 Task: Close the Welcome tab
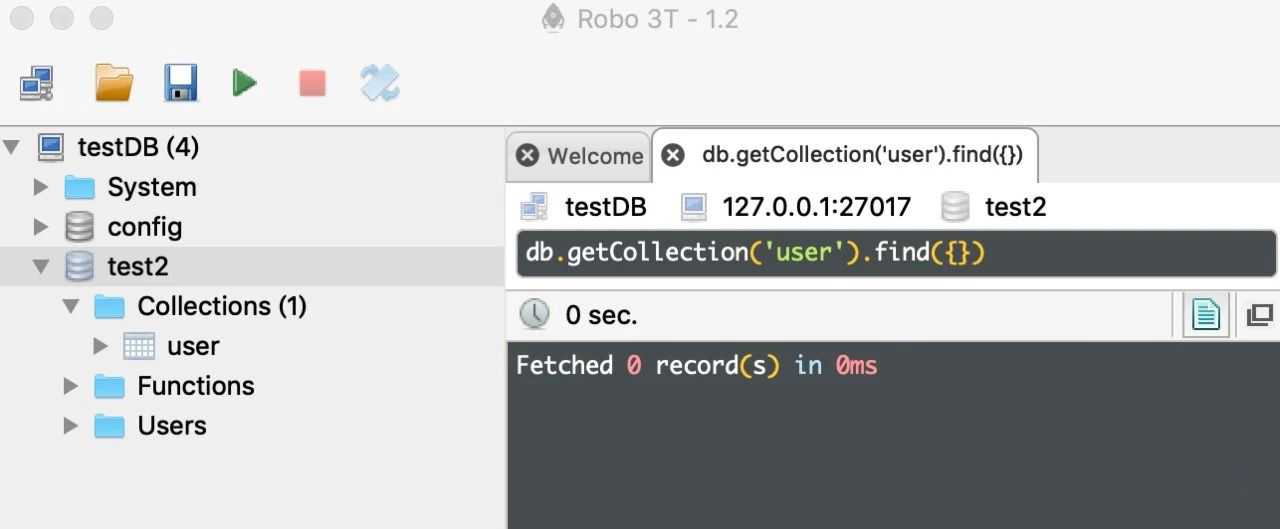527,155
